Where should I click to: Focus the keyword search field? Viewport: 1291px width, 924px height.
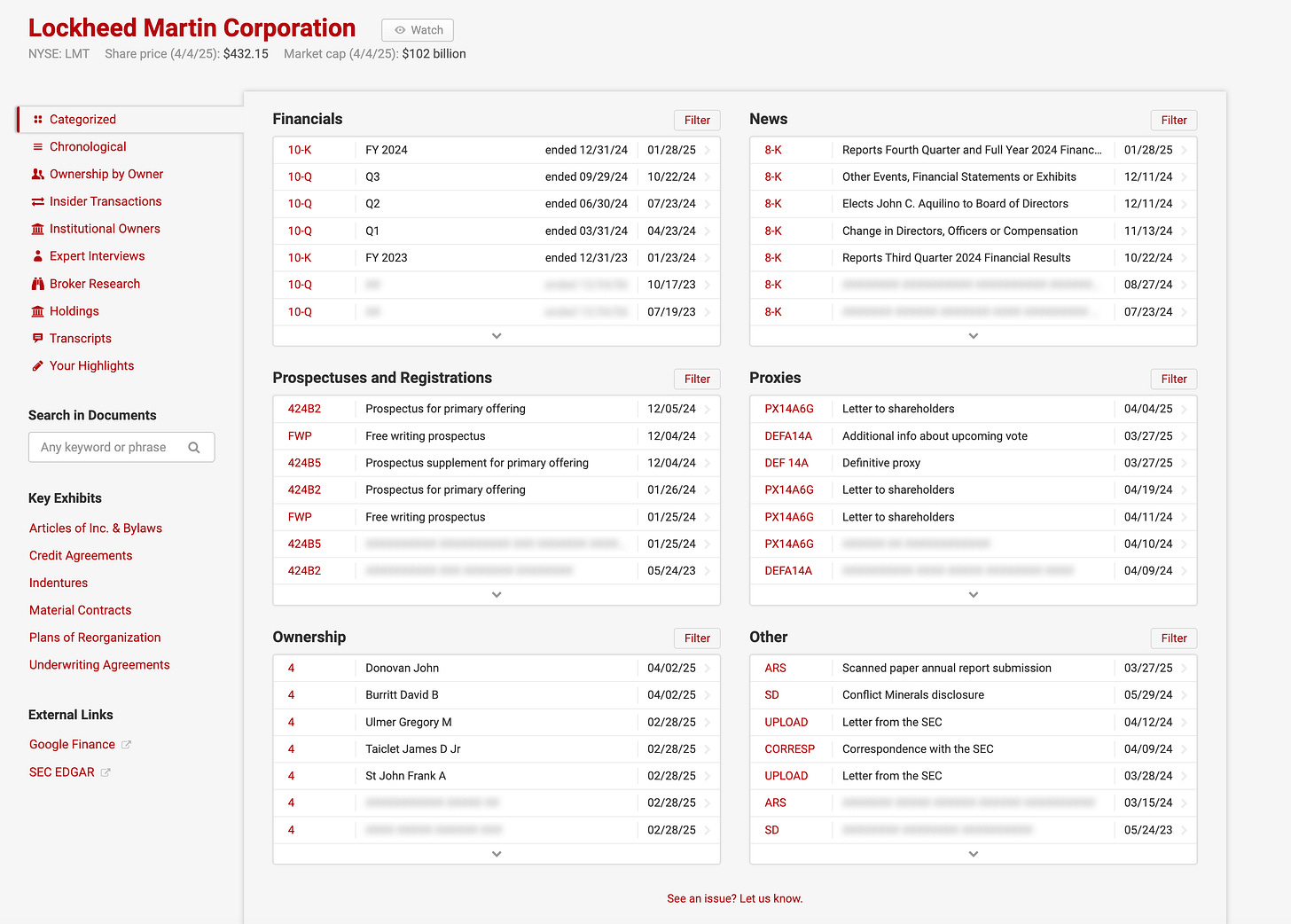pyautogui.click(x=121, y=448)
